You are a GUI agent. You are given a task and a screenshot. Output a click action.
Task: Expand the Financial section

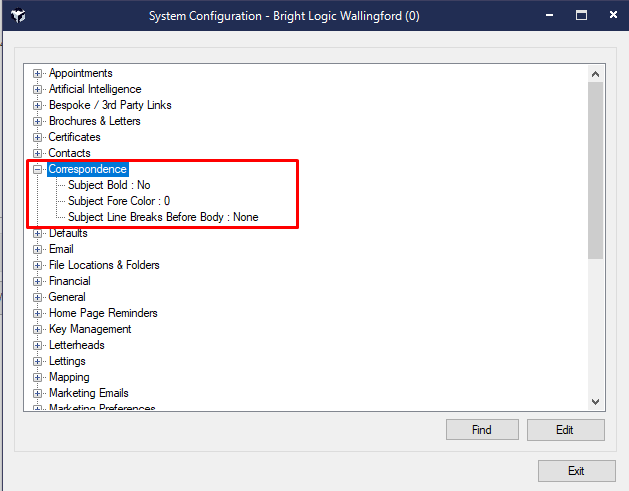tap(38, 281)
